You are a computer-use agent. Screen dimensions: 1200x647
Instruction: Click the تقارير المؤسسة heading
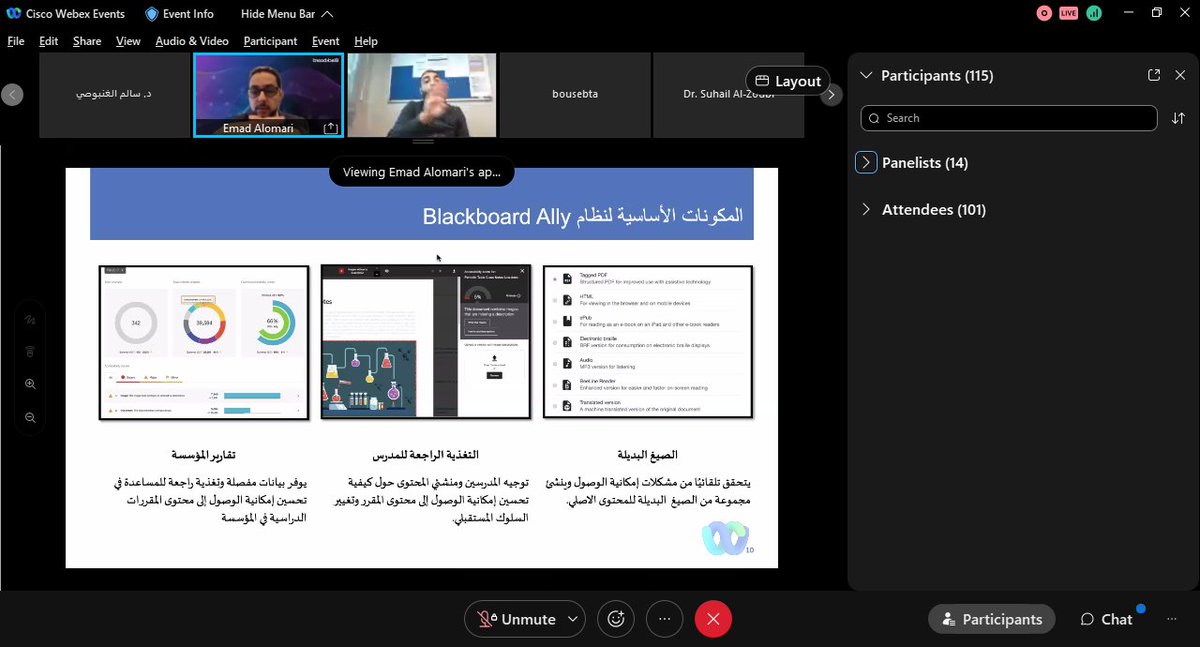click(x=203, y=455)
